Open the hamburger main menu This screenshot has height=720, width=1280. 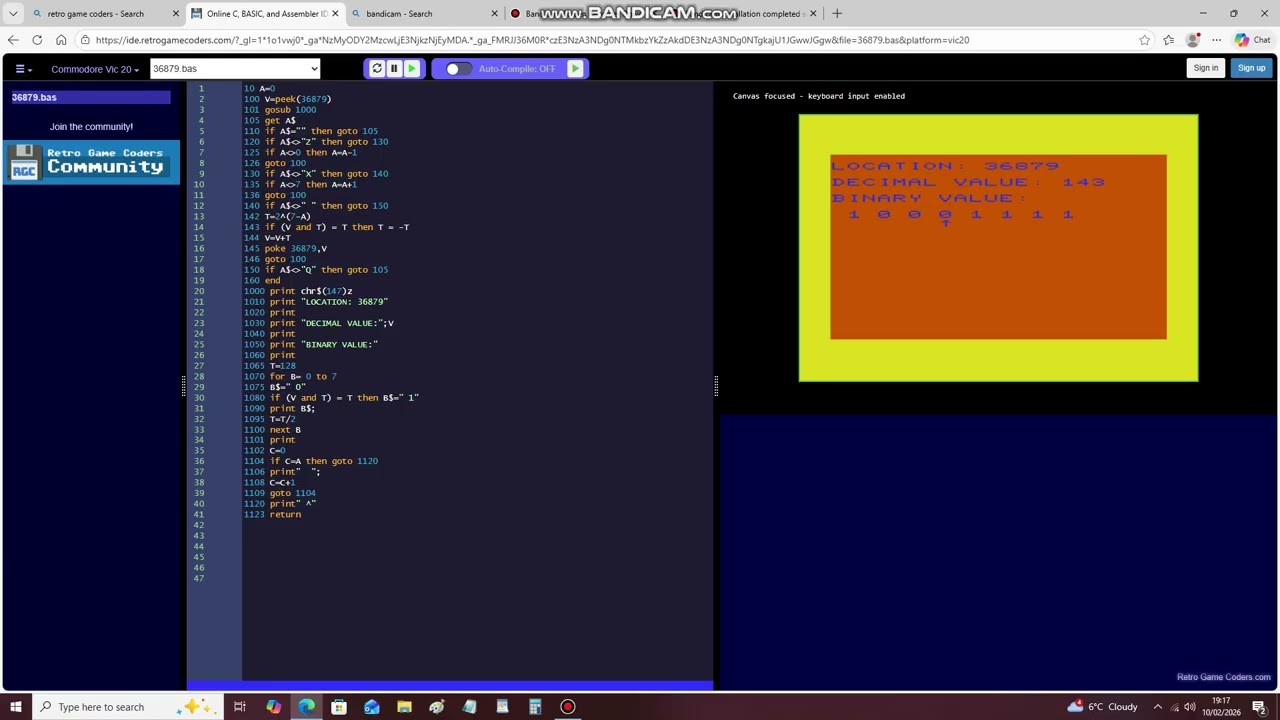(22, 69)
